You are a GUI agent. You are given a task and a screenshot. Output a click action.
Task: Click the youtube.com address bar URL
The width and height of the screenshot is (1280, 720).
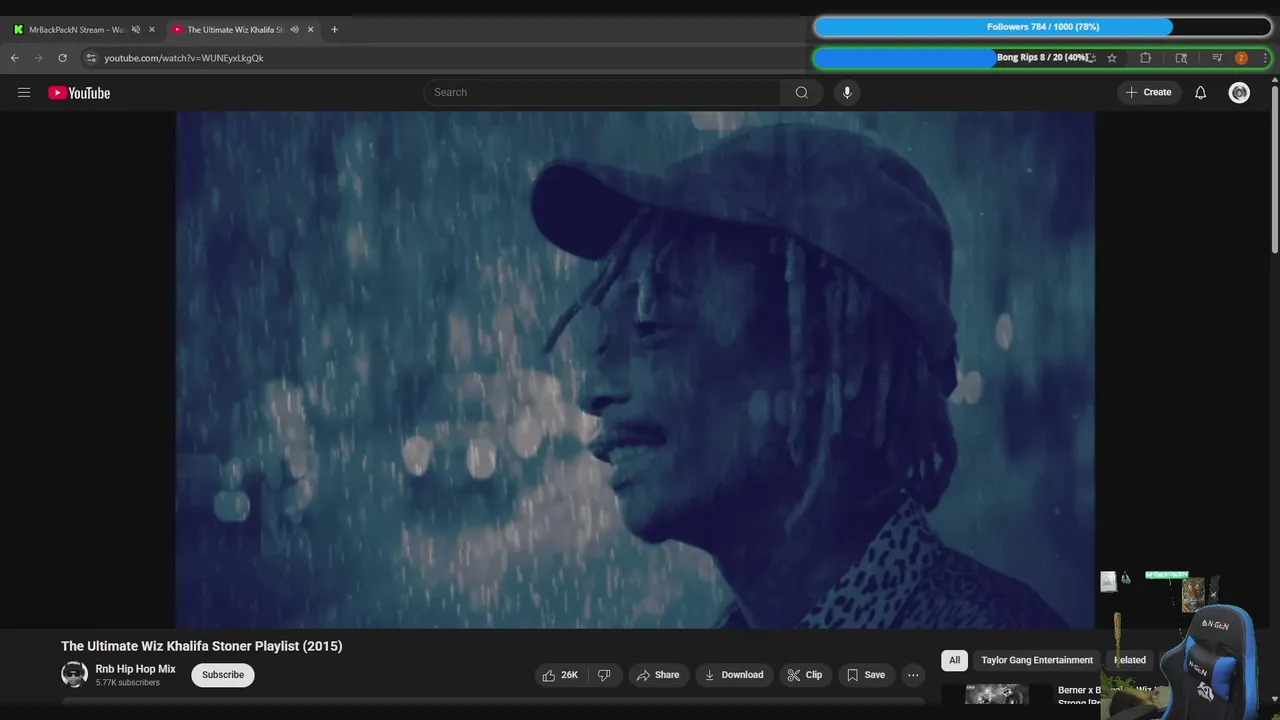(184, 58)
